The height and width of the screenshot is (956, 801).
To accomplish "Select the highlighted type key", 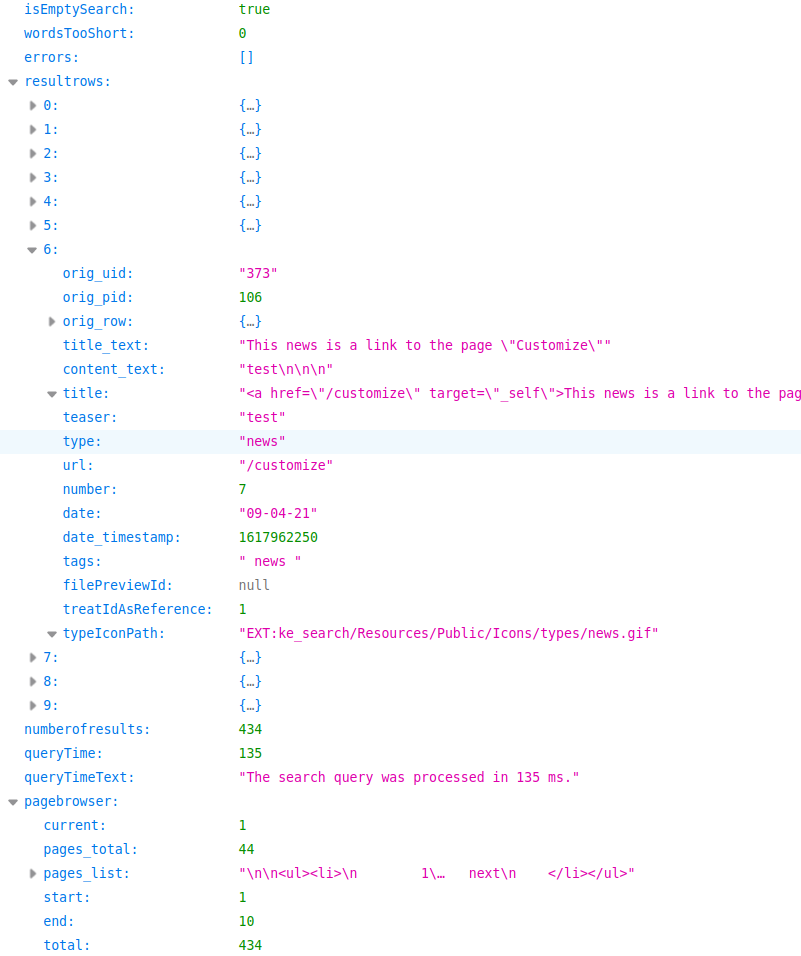I will point(82,441).
